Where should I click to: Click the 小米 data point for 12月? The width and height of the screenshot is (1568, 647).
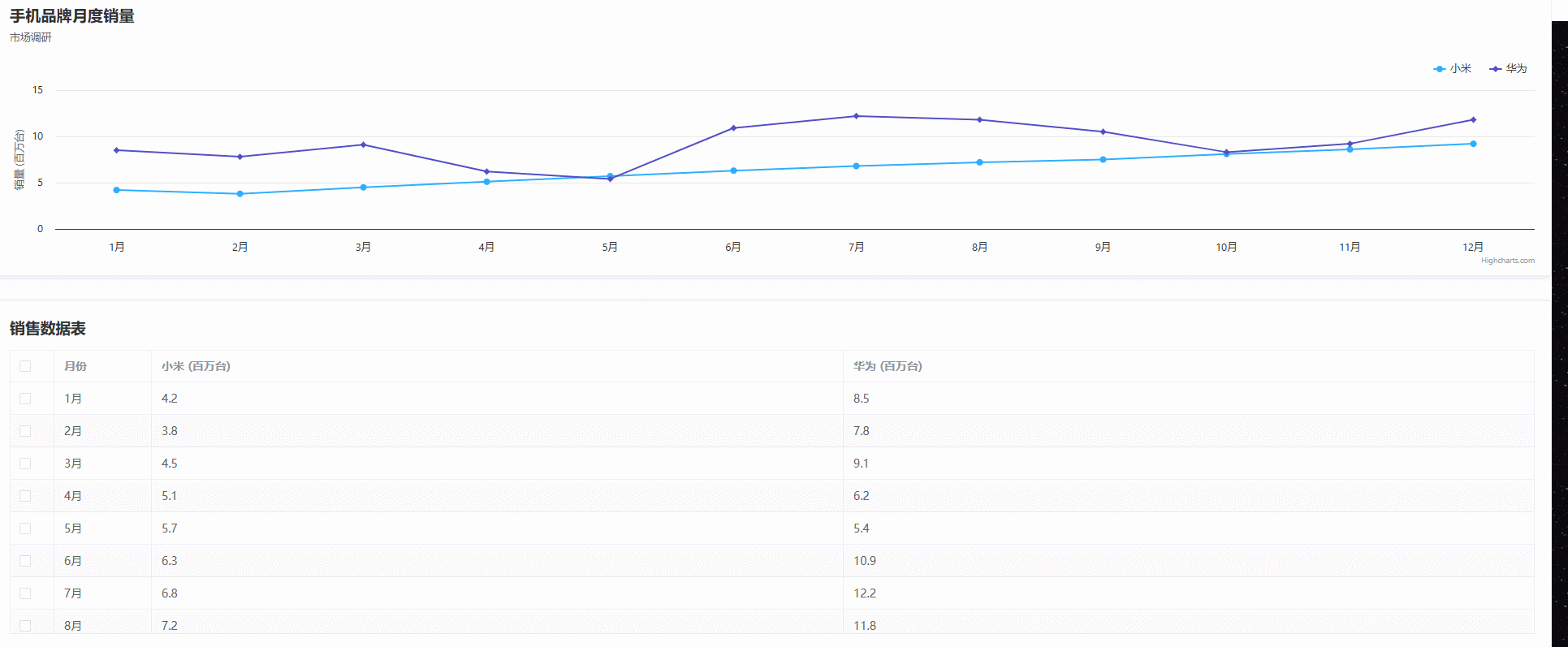click(1473, 144)
